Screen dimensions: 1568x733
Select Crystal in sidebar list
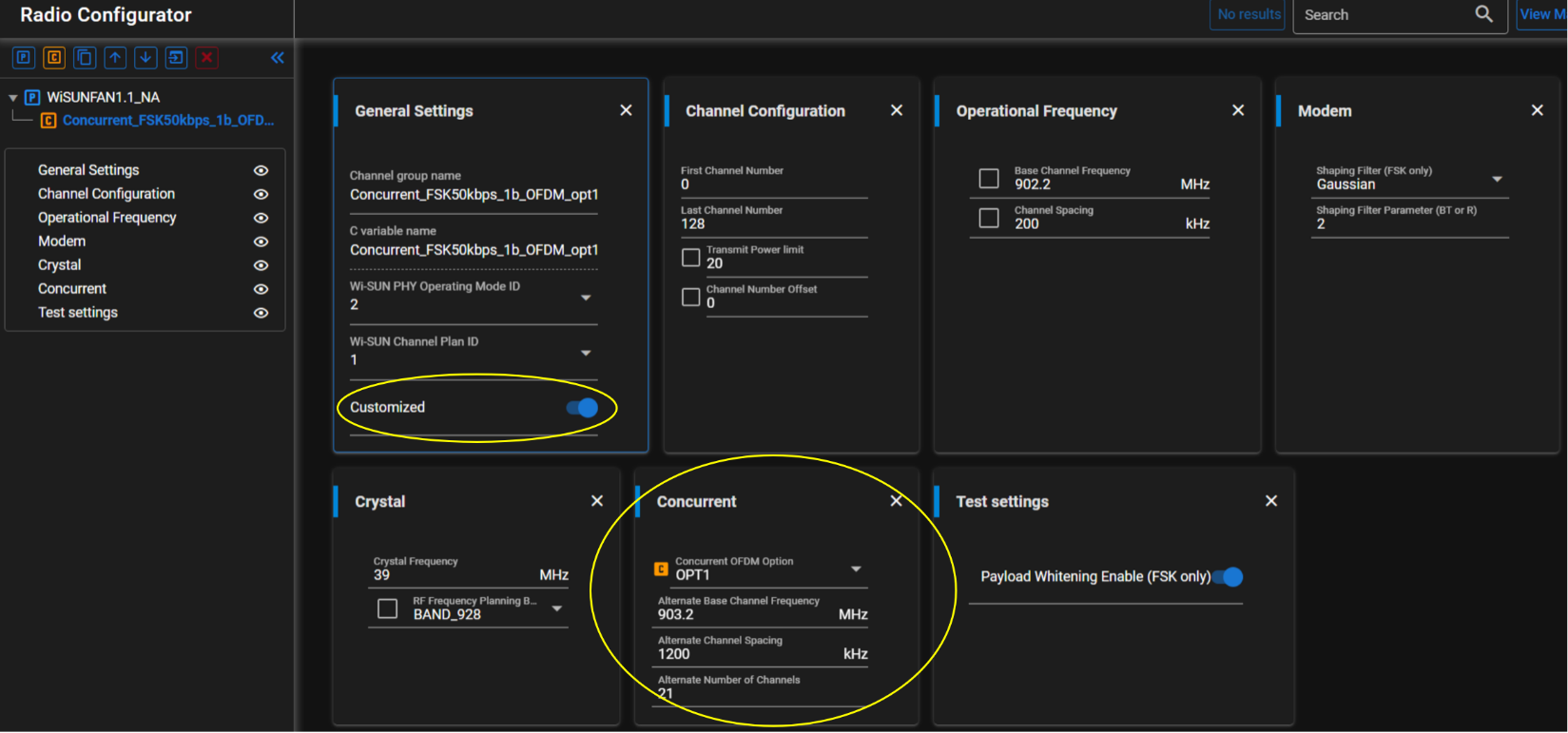(60, 265)
